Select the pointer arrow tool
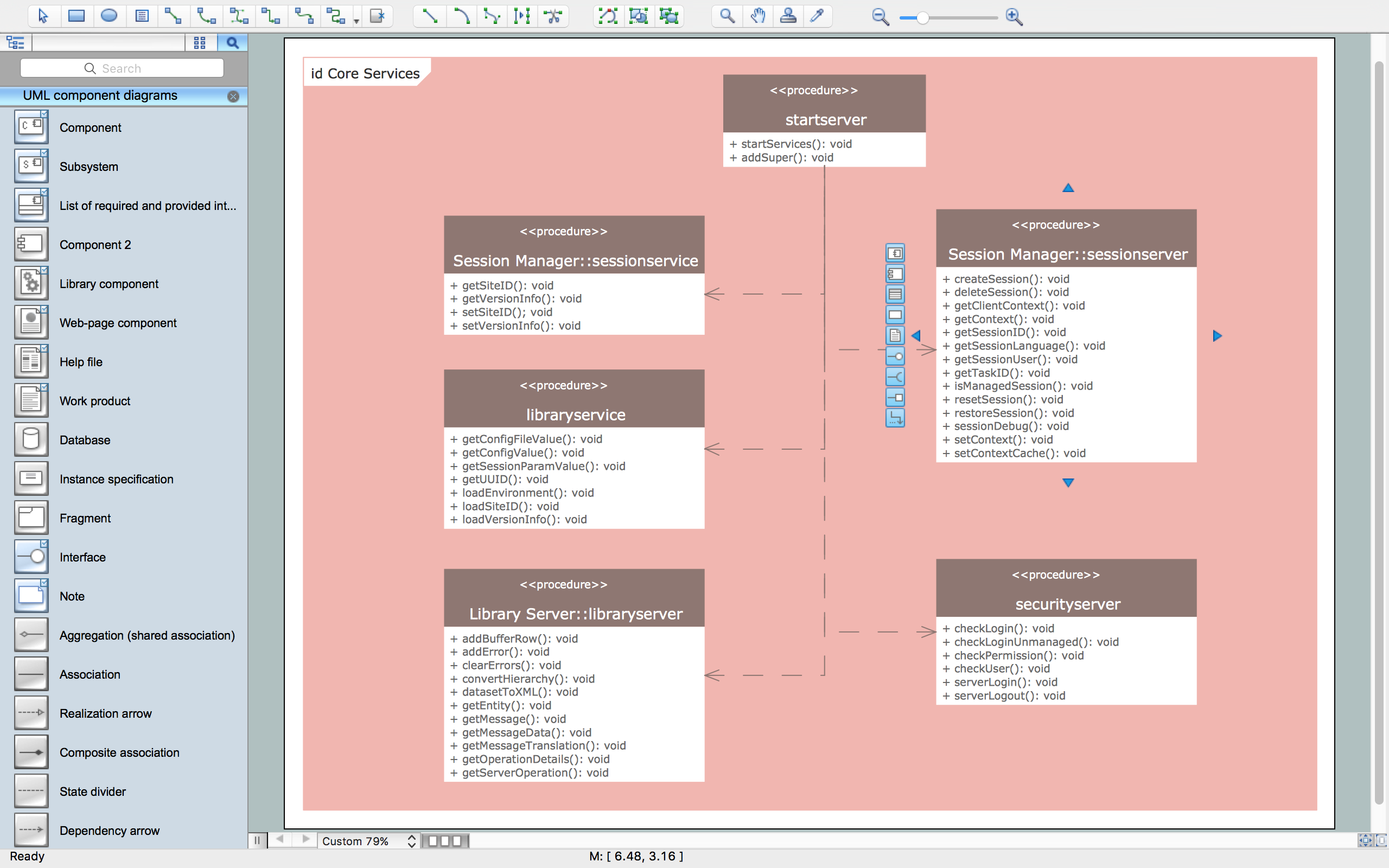 coord(43,16)
